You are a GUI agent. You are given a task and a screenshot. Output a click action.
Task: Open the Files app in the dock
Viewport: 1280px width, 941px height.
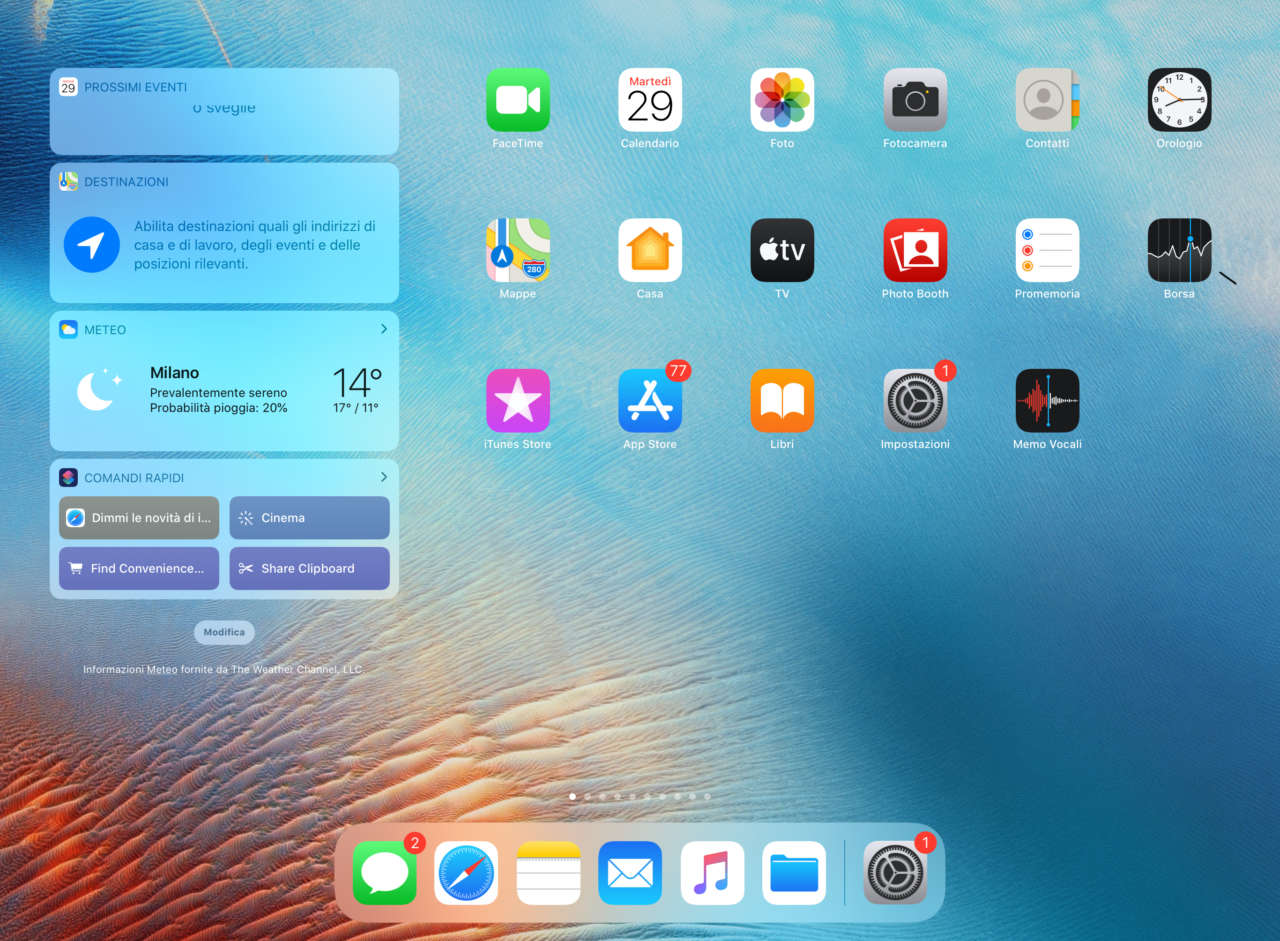[794, 873]
